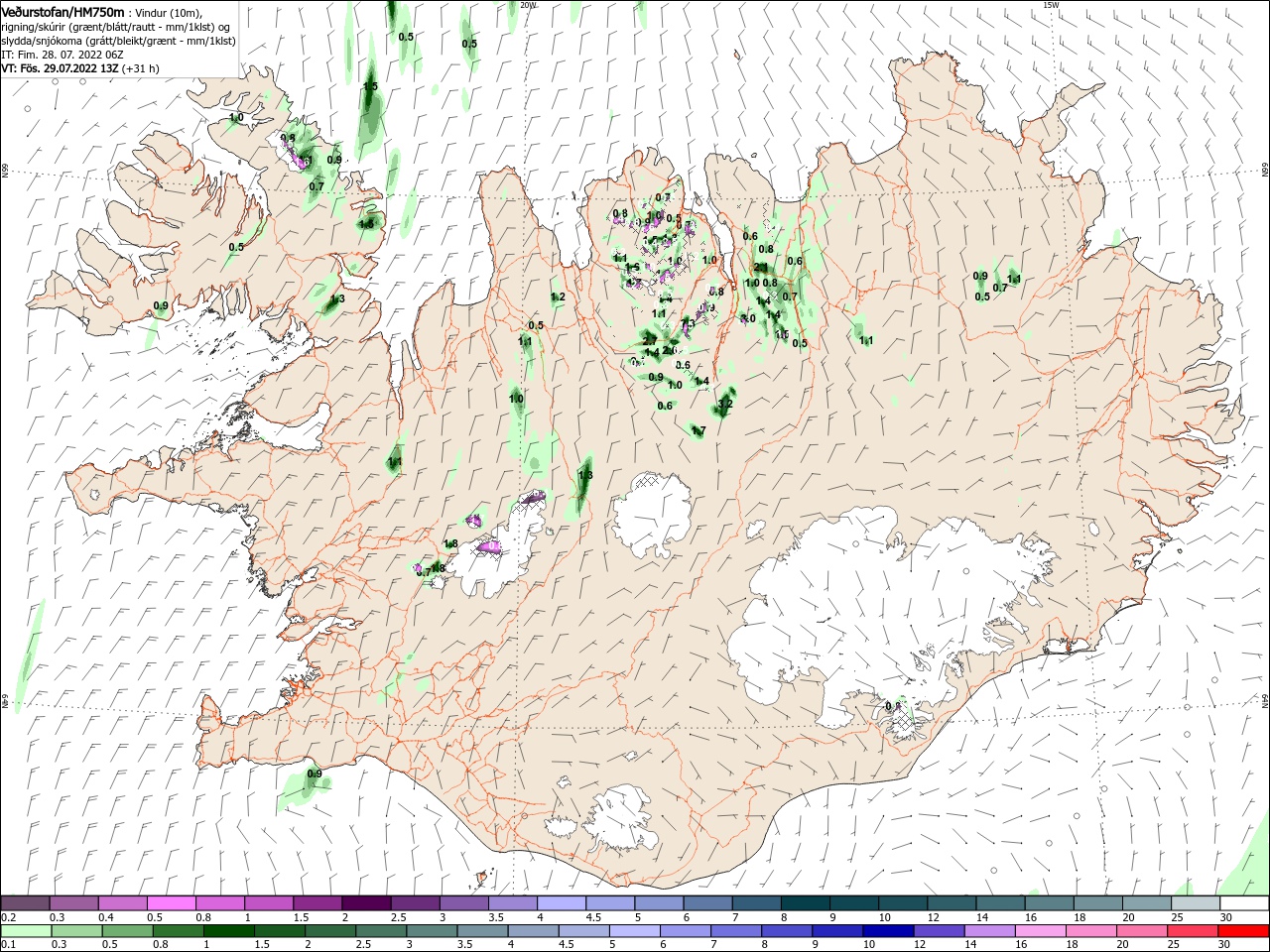Screen dimensions: 1270x952
Task: Select the 2 swatch in lower rain scale
Action: click(x=329, y=931)
